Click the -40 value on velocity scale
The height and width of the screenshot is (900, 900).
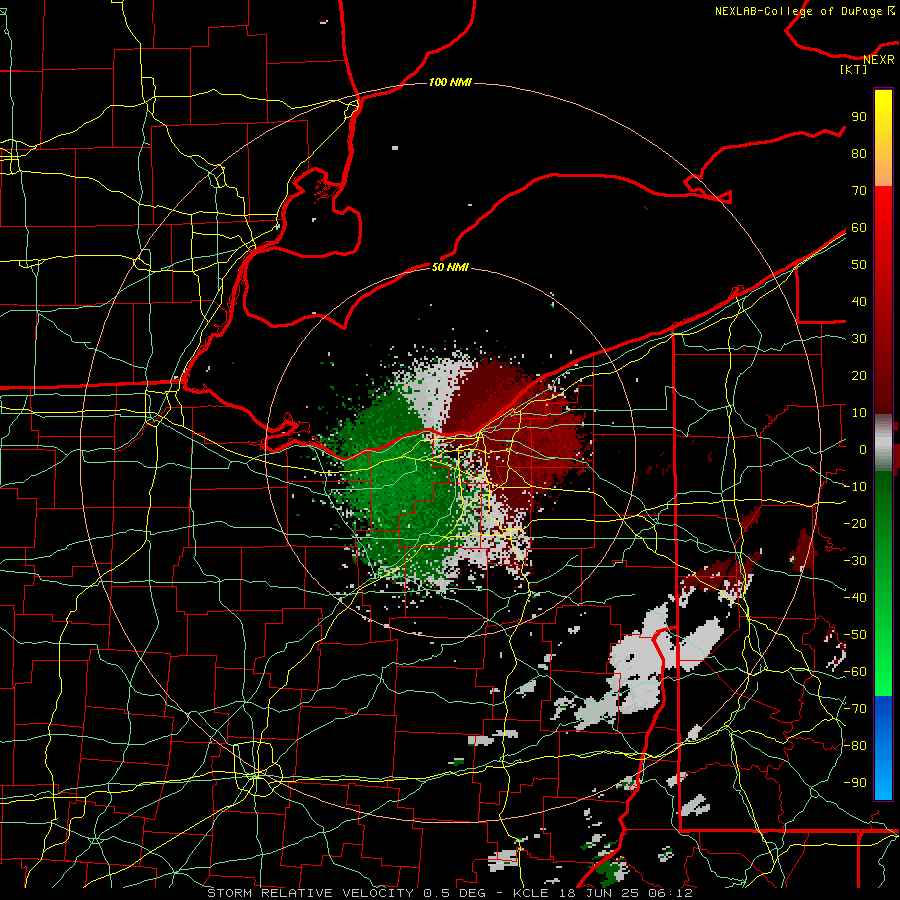tap(855, 598)
